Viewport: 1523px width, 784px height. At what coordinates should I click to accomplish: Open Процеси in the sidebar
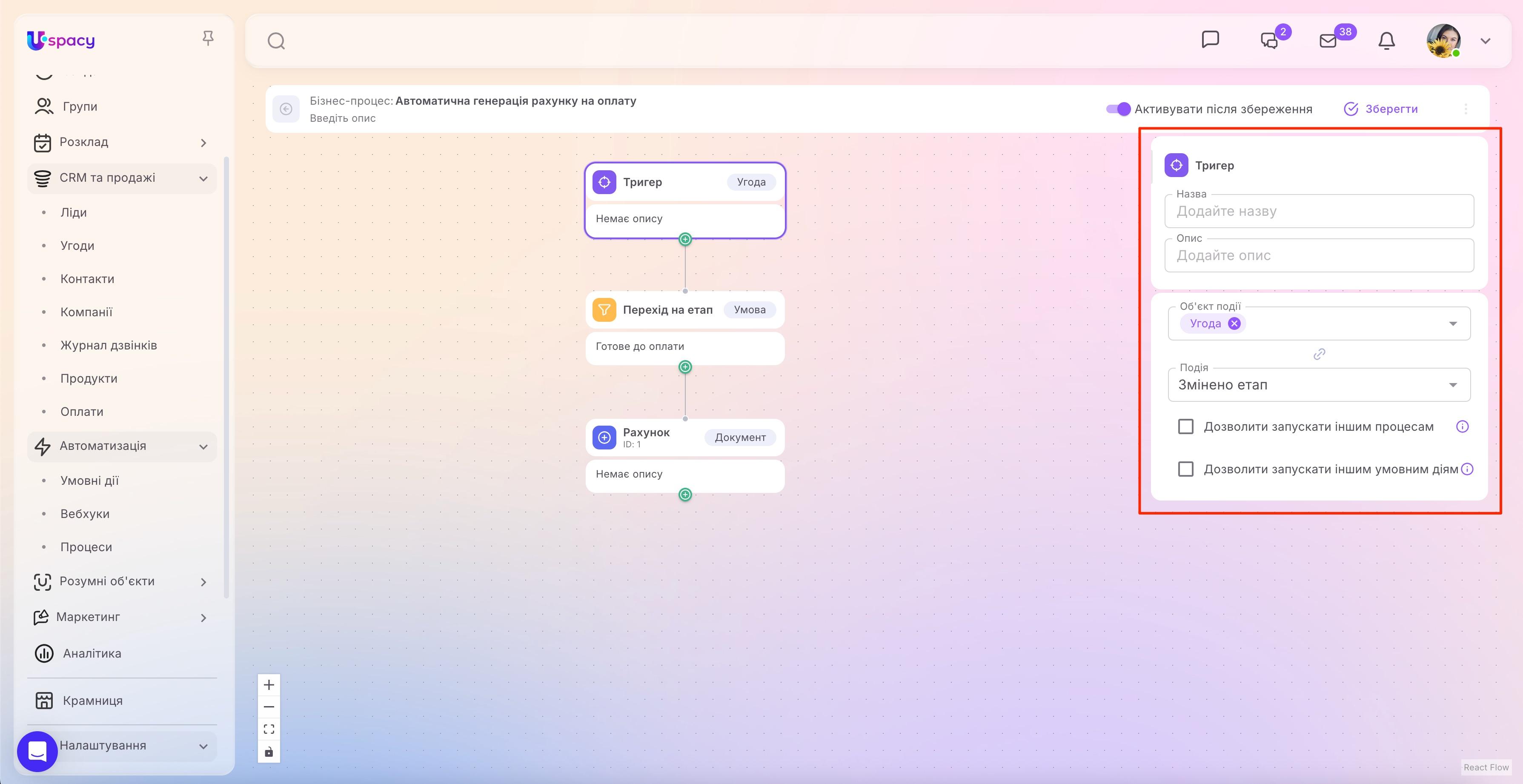[x=86, y=547]
